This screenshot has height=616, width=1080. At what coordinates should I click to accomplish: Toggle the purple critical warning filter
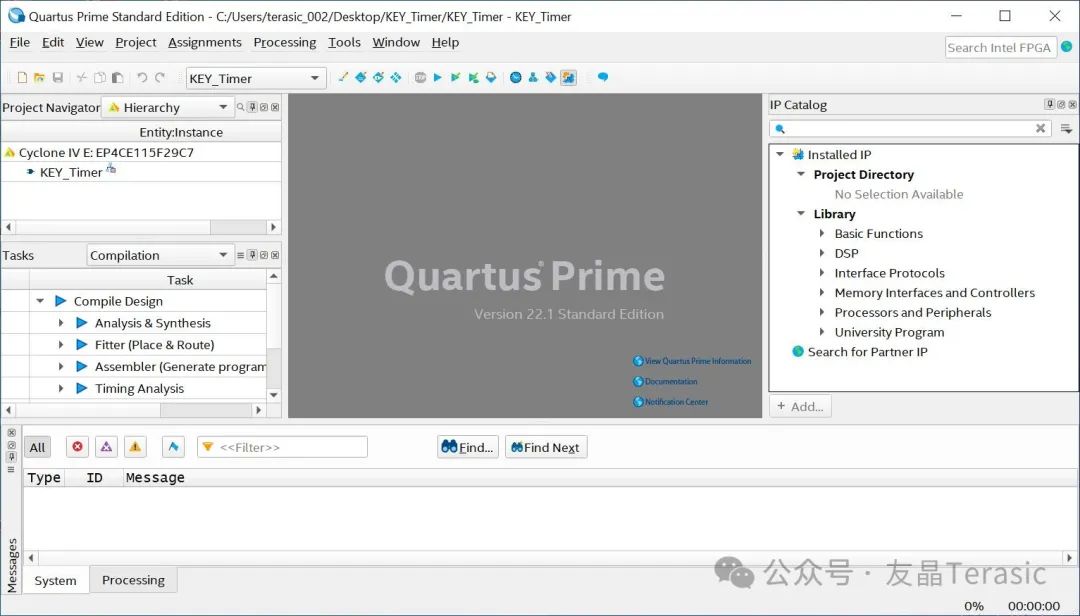pos(106,447)
